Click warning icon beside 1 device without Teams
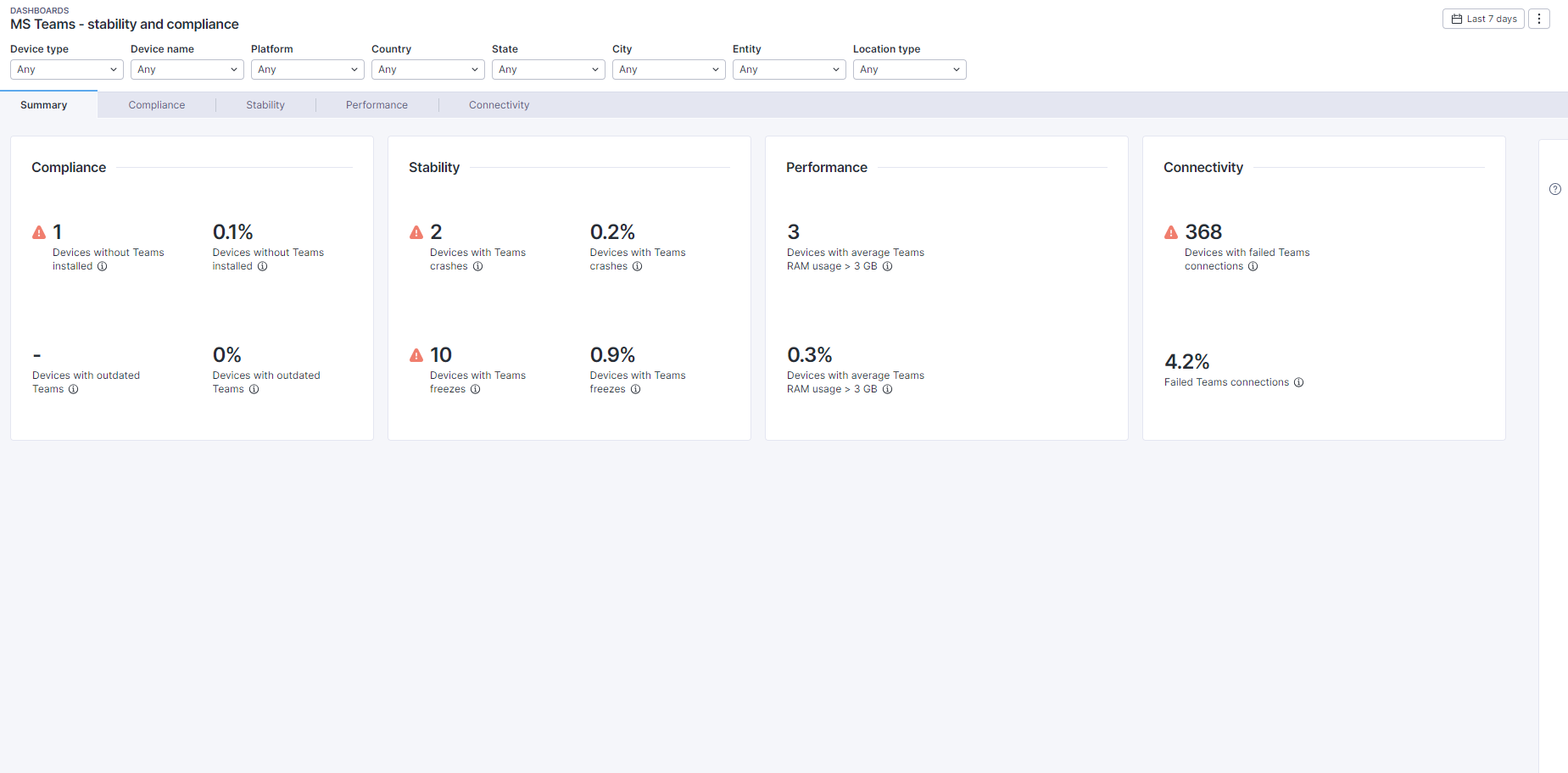1568x773 pixels. (39, 232)
